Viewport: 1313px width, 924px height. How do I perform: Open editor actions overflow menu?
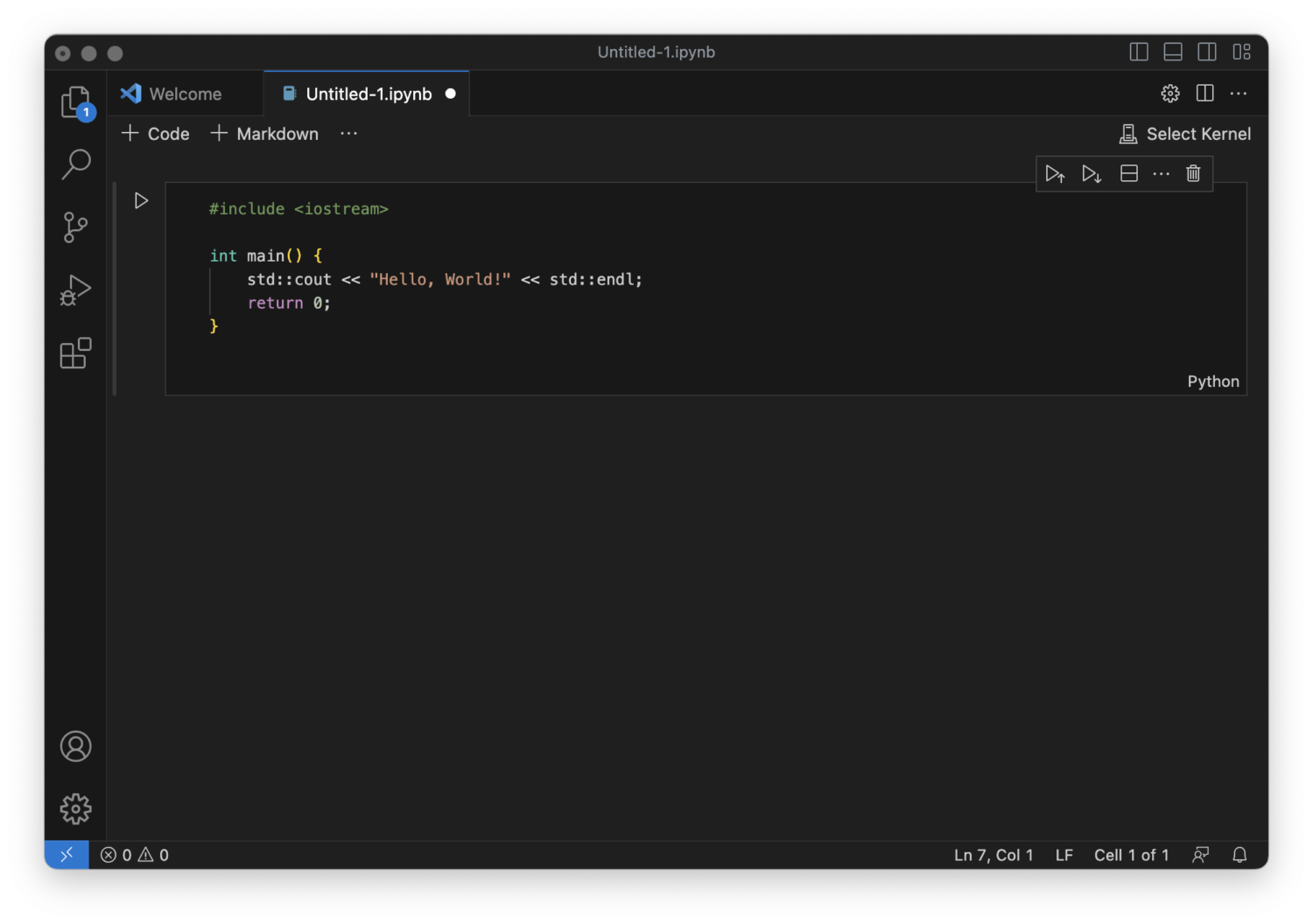point(1238,93)
